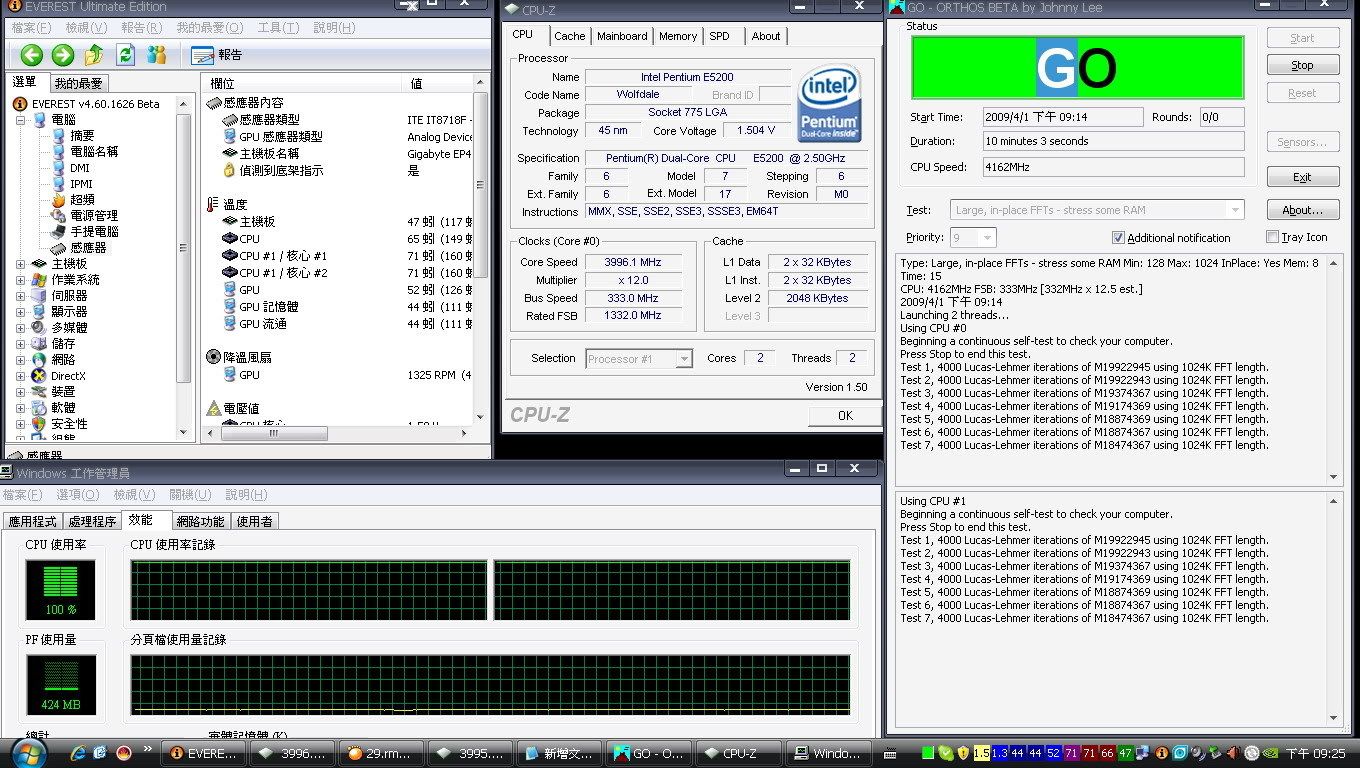Uncheck Additional notification in ORTHOS
Screen dimensions: 1360x768
coord(1118,238)
